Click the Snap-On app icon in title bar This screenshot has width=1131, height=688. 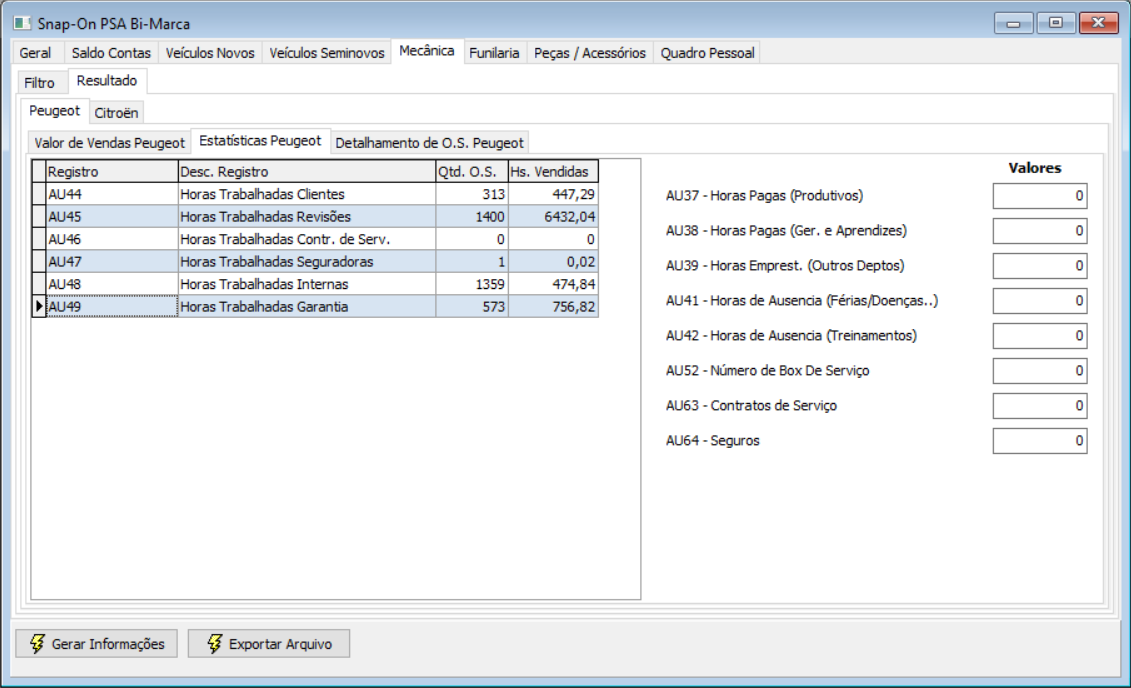[x=22, y=23]
